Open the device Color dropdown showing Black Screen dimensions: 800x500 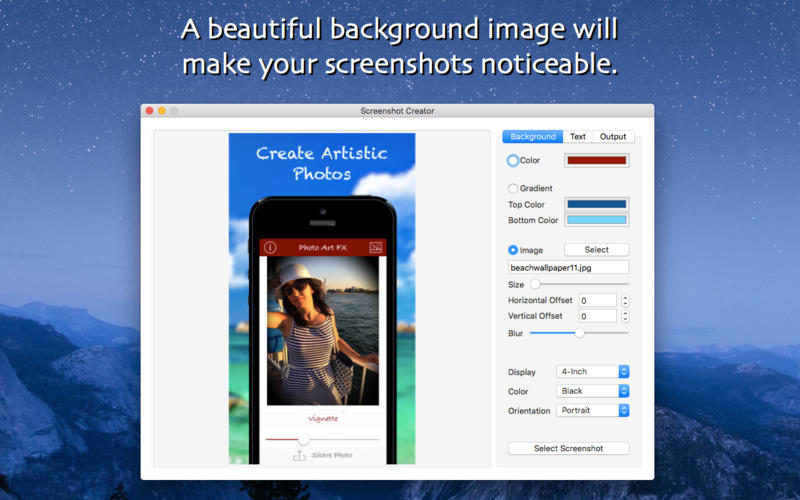(592, 391)
